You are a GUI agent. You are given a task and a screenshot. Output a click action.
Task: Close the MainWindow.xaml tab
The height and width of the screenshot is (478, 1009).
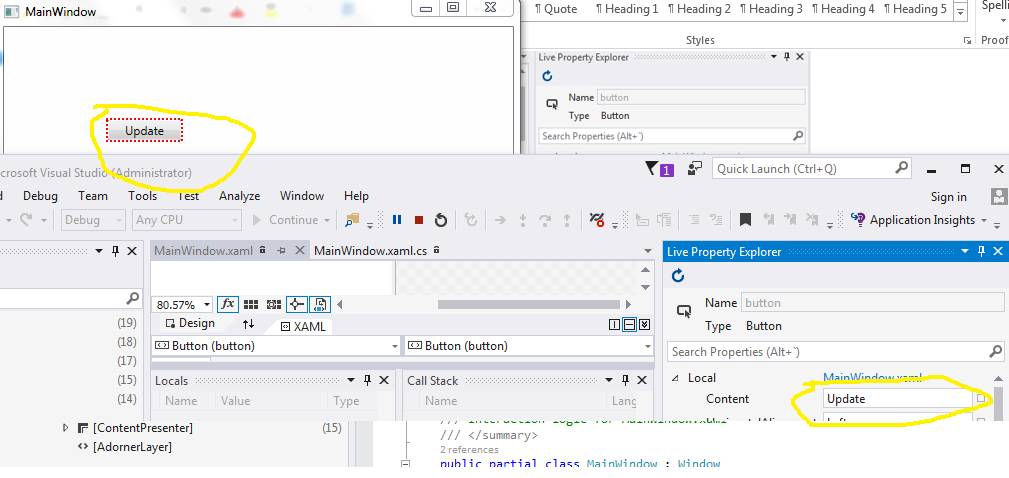[299, 251]
